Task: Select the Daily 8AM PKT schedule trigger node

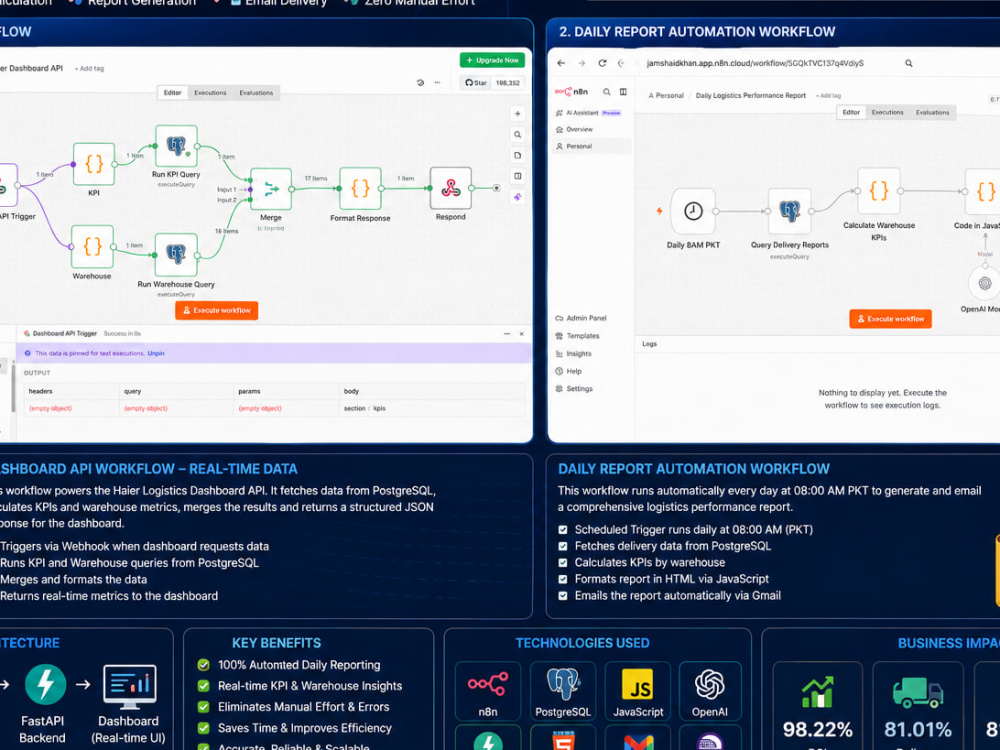Action: [x=693, y=211]
